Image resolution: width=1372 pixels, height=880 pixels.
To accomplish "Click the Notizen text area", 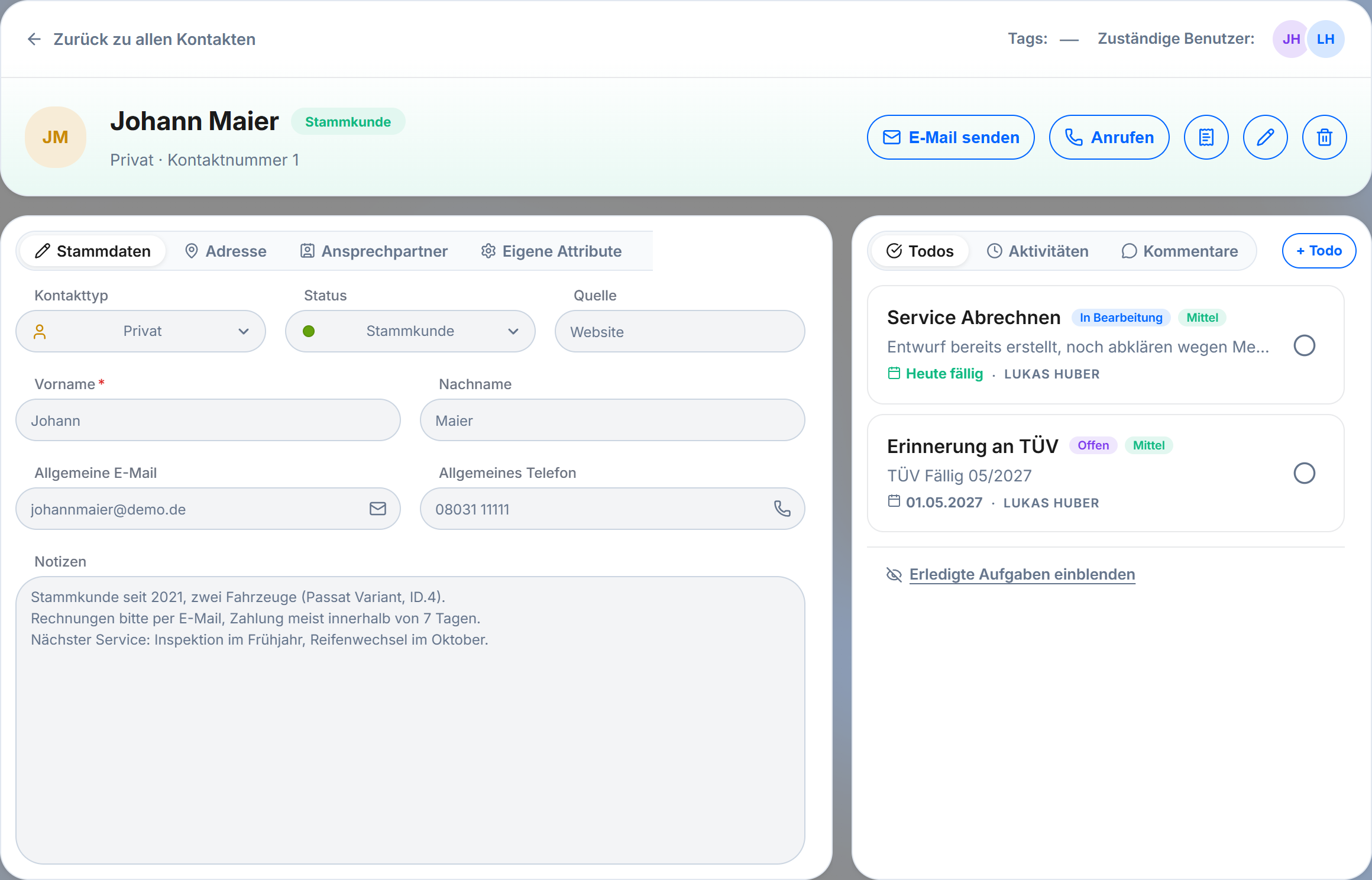I will (x=410, y=720).
